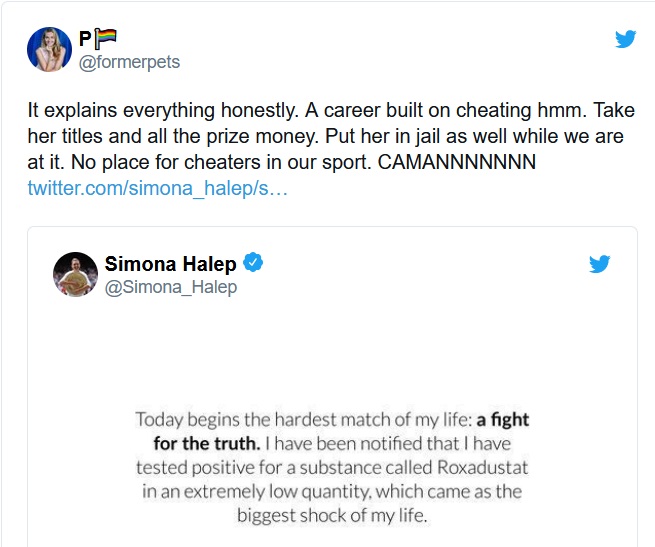Click the display name "P" of the tweet author

pos(85,40)
